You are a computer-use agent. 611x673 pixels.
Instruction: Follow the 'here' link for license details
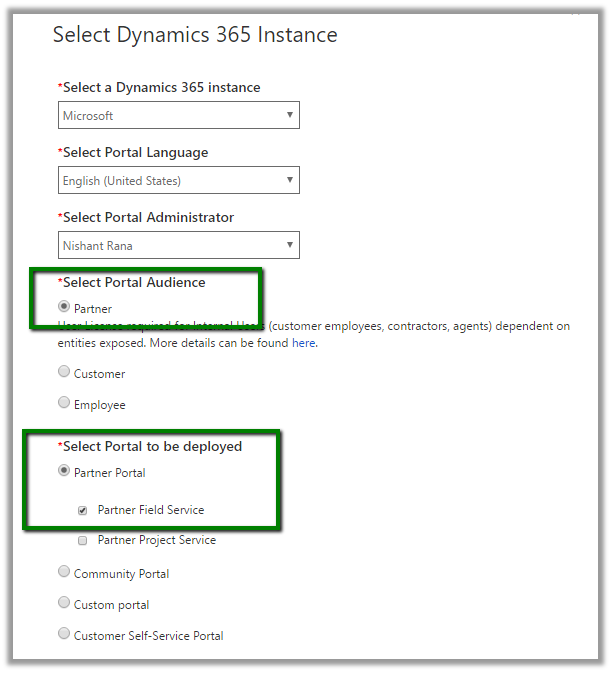(x=304, y=343)
